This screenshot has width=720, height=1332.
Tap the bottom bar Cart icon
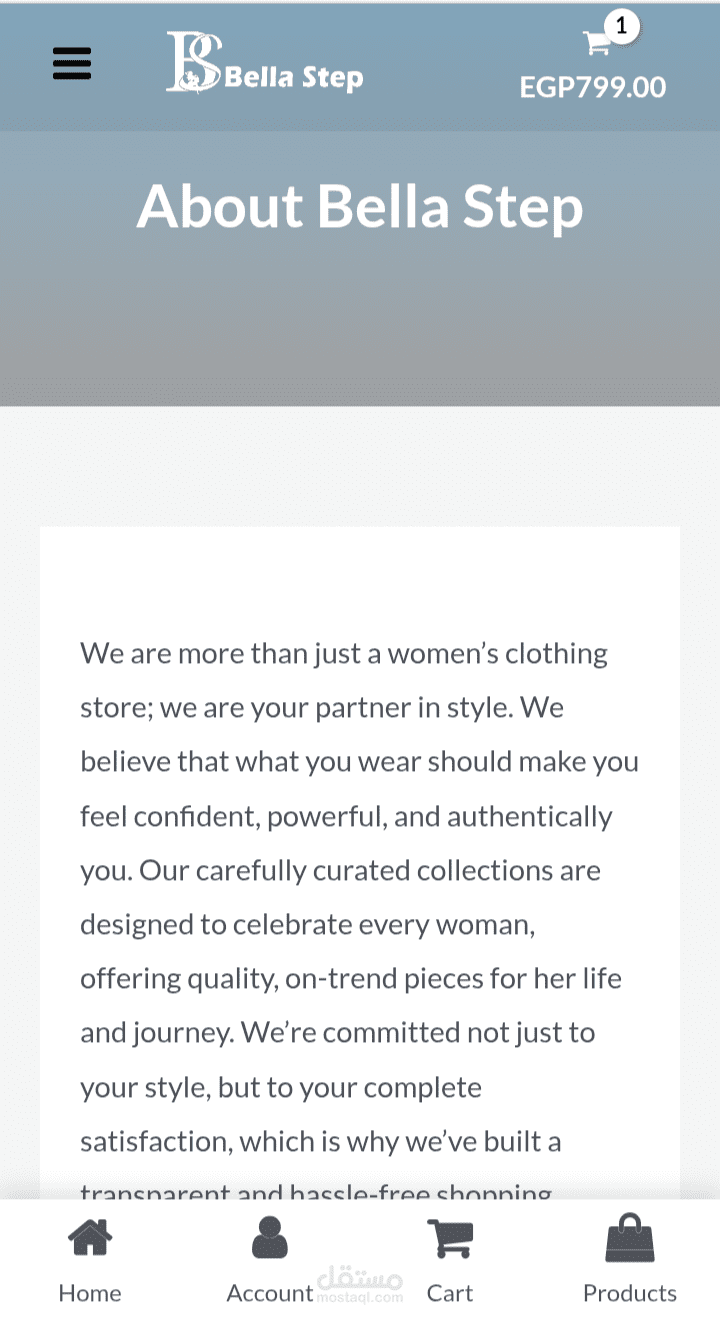pos(450,1238)
